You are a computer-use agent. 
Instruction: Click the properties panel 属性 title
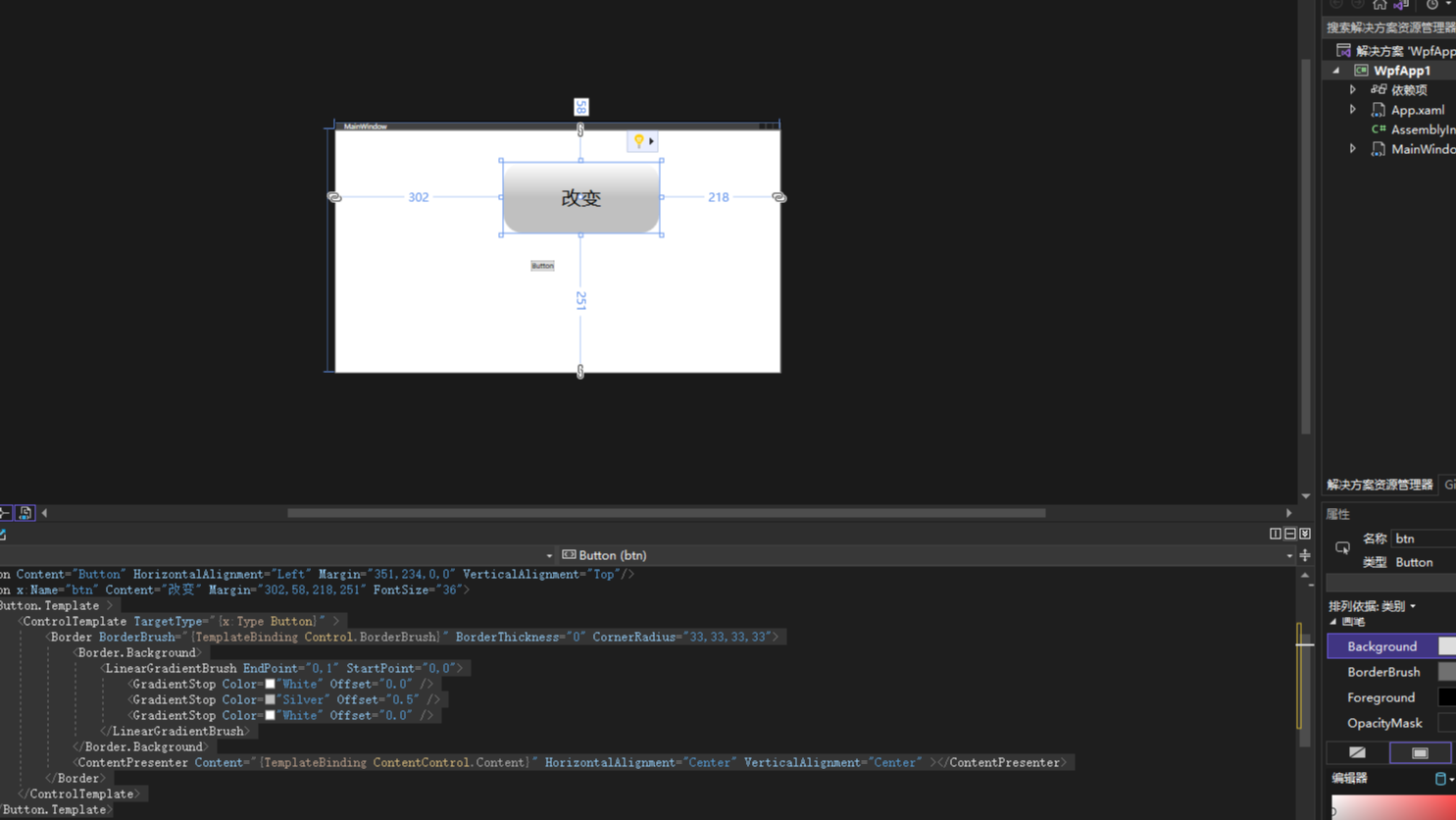pos(1338,514)
